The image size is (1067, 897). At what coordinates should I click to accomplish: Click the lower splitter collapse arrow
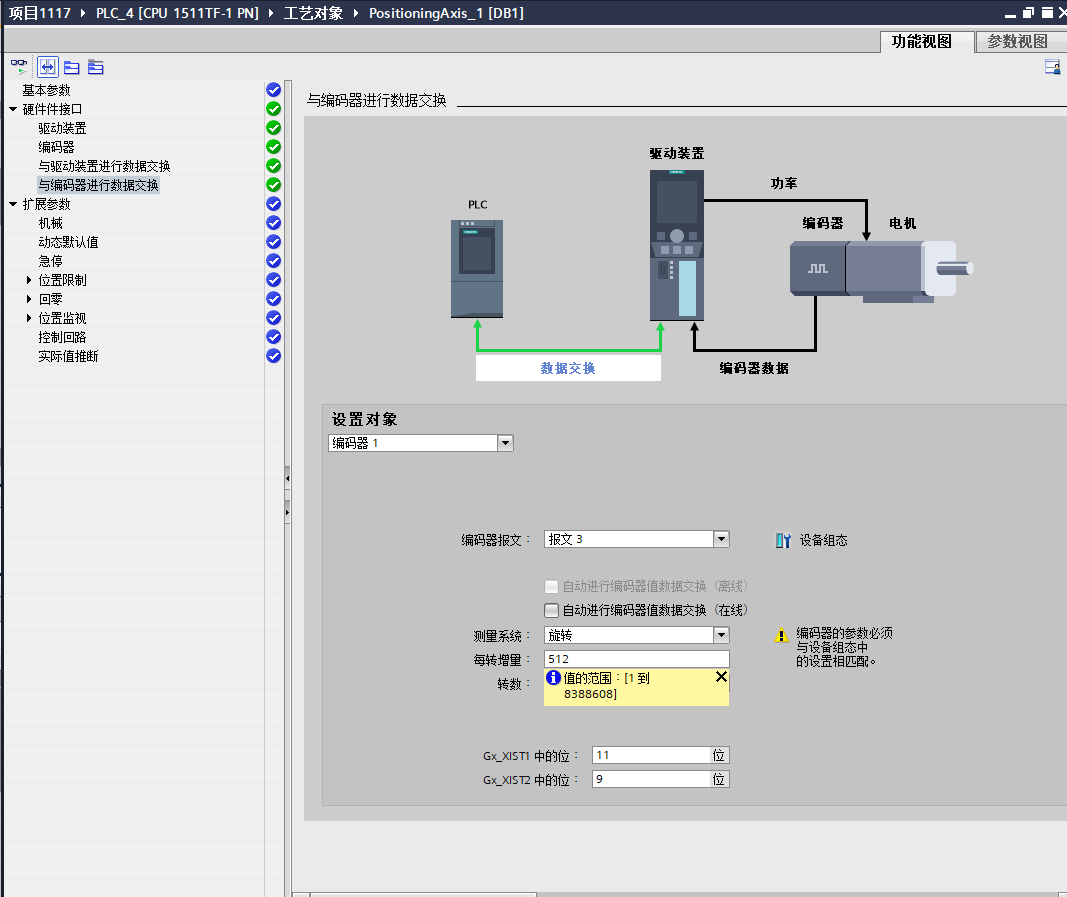[287, 512]
